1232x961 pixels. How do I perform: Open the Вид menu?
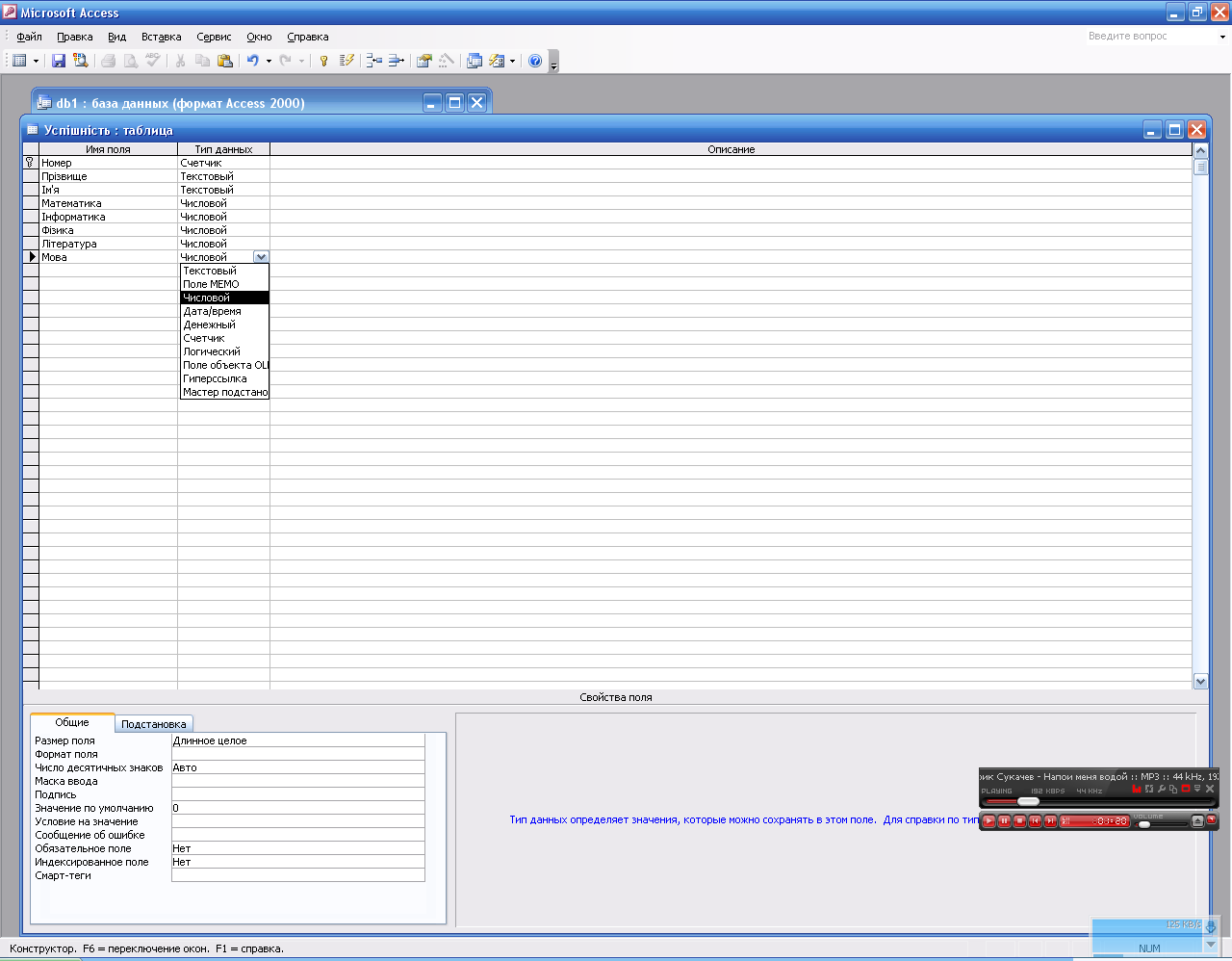click(x=116, y=37)
